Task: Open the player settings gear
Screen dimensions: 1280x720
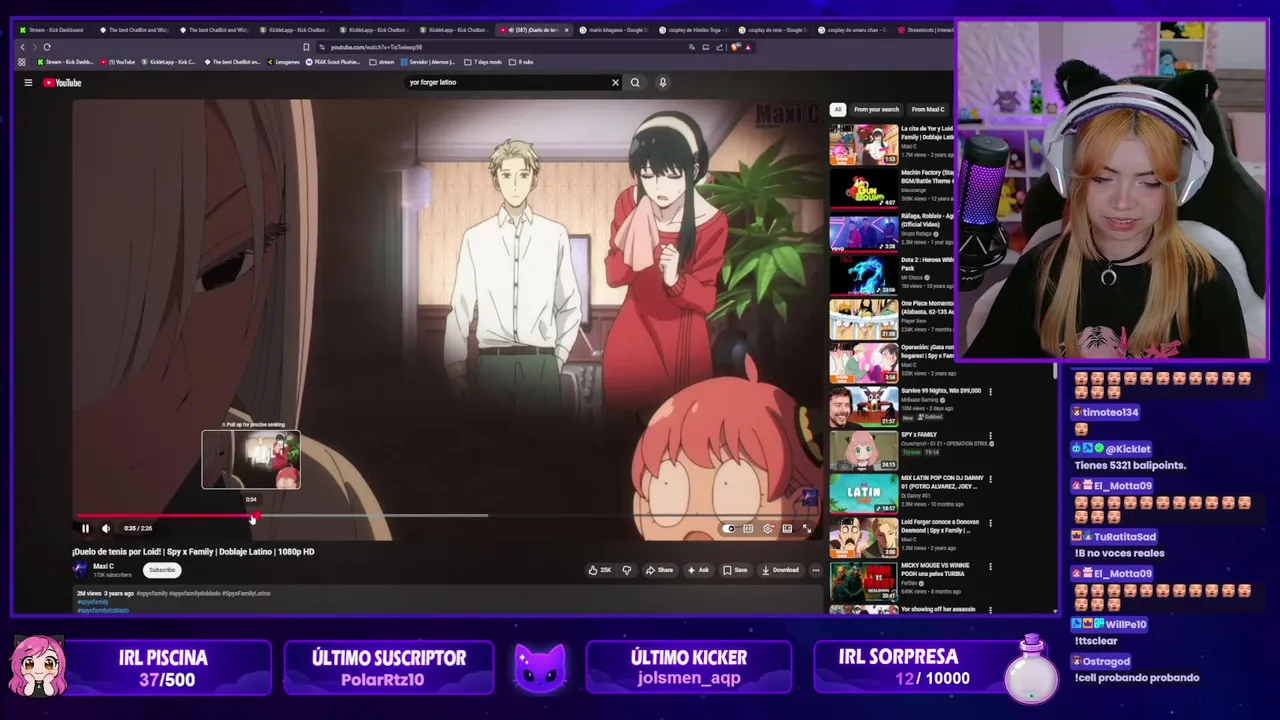Action: [x=768, y=528]
